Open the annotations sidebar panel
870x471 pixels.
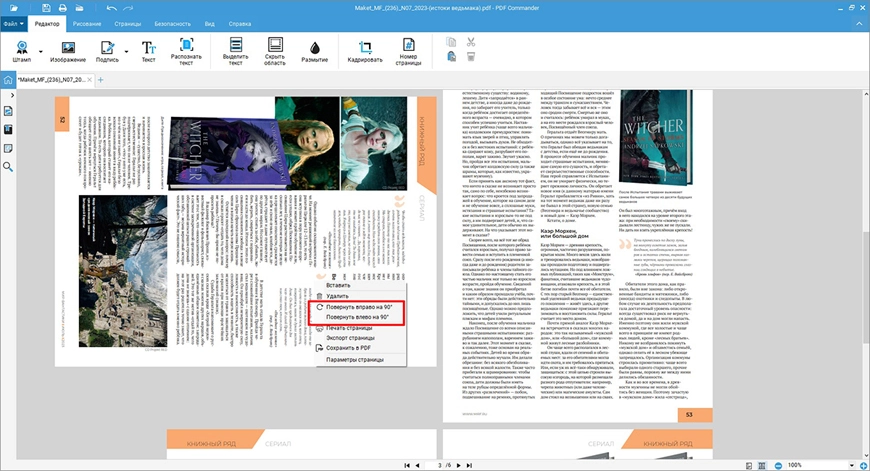coord(8,149)
